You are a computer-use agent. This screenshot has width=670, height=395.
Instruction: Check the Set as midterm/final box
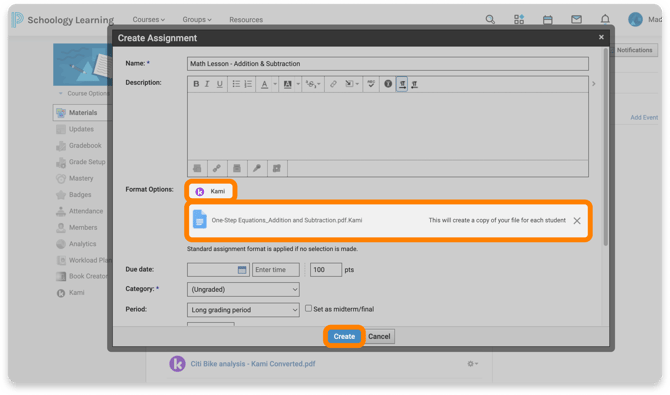tap(308, 308)
